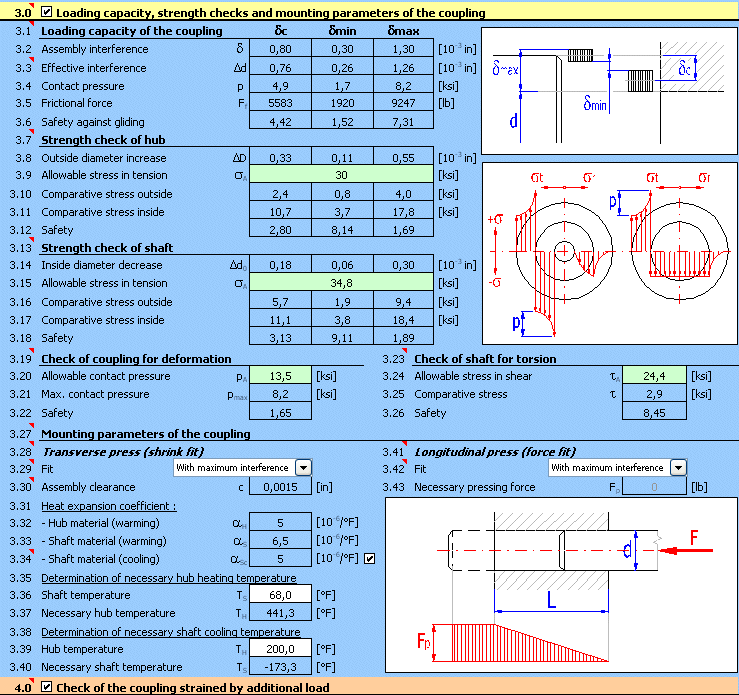Click force fit pressing diagram image
This screenshot has width=739, height=695.
(x=561, y=585)
